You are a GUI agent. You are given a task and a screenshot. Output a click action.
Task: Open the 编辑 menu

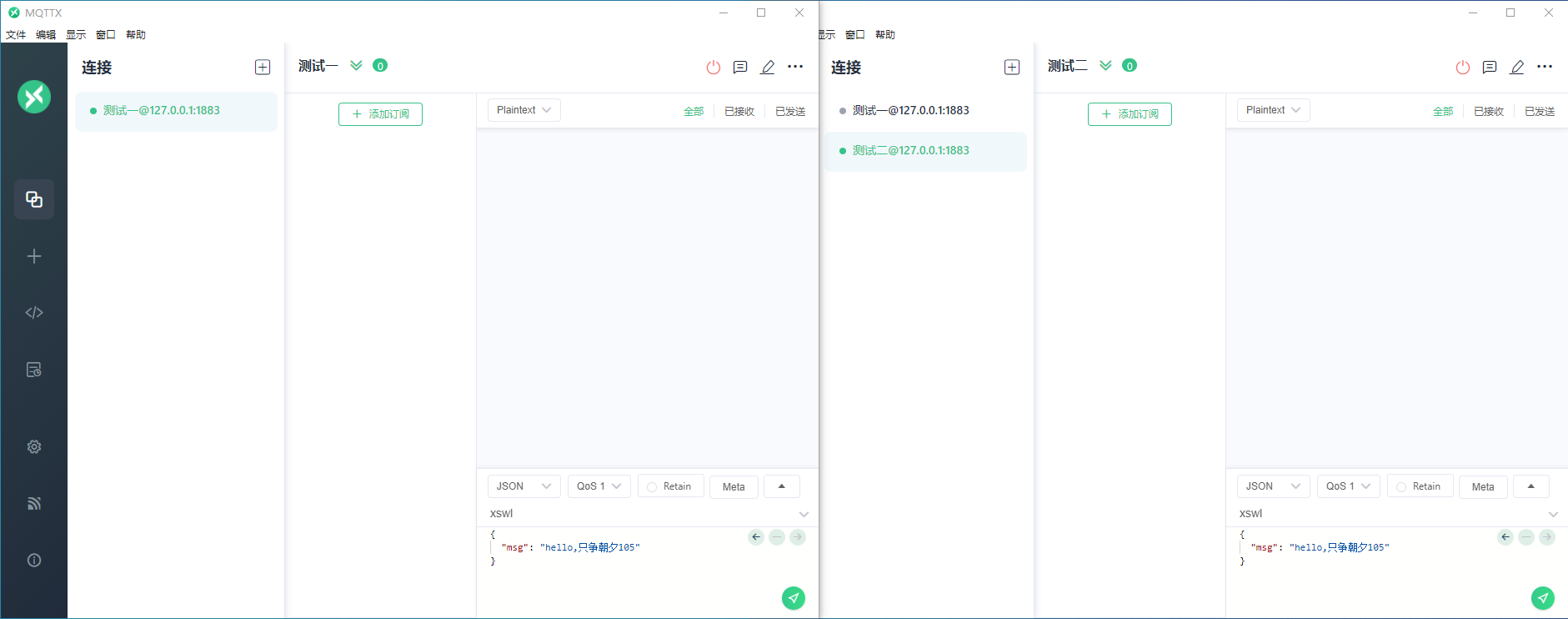[46, 35]
